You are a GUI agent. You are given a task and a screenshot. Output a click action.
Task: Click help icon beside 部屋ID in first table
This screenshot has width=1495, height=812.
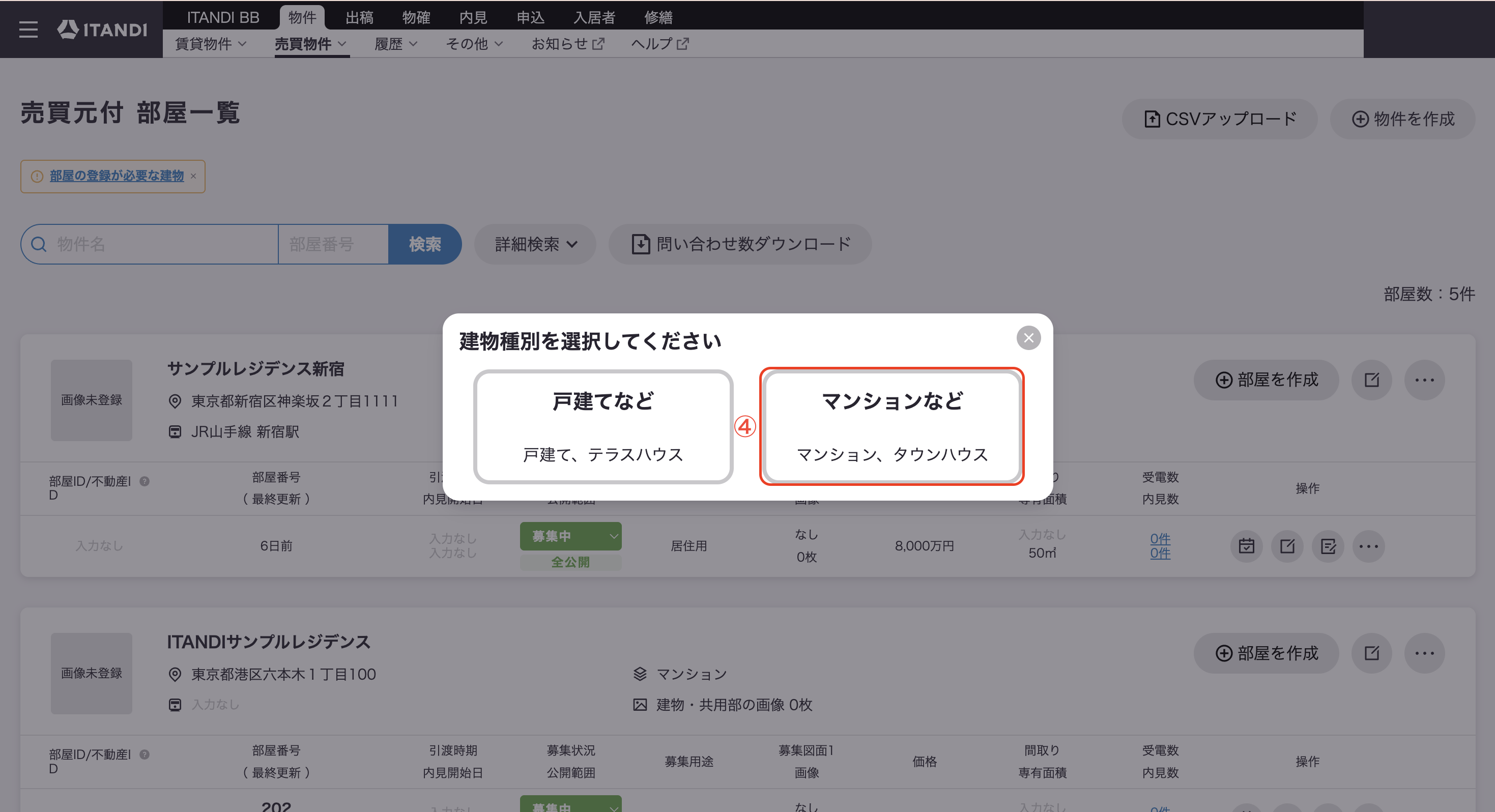point(145,481)
